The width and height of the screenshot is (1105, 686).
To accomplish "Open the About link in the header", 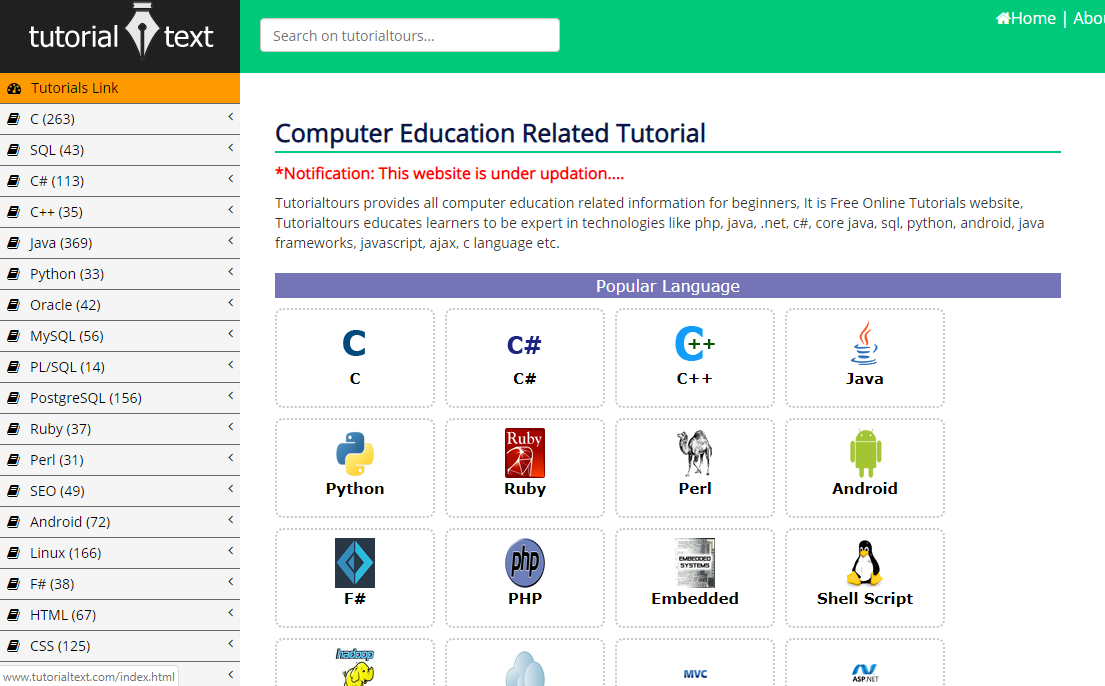I will [1089, 18].
